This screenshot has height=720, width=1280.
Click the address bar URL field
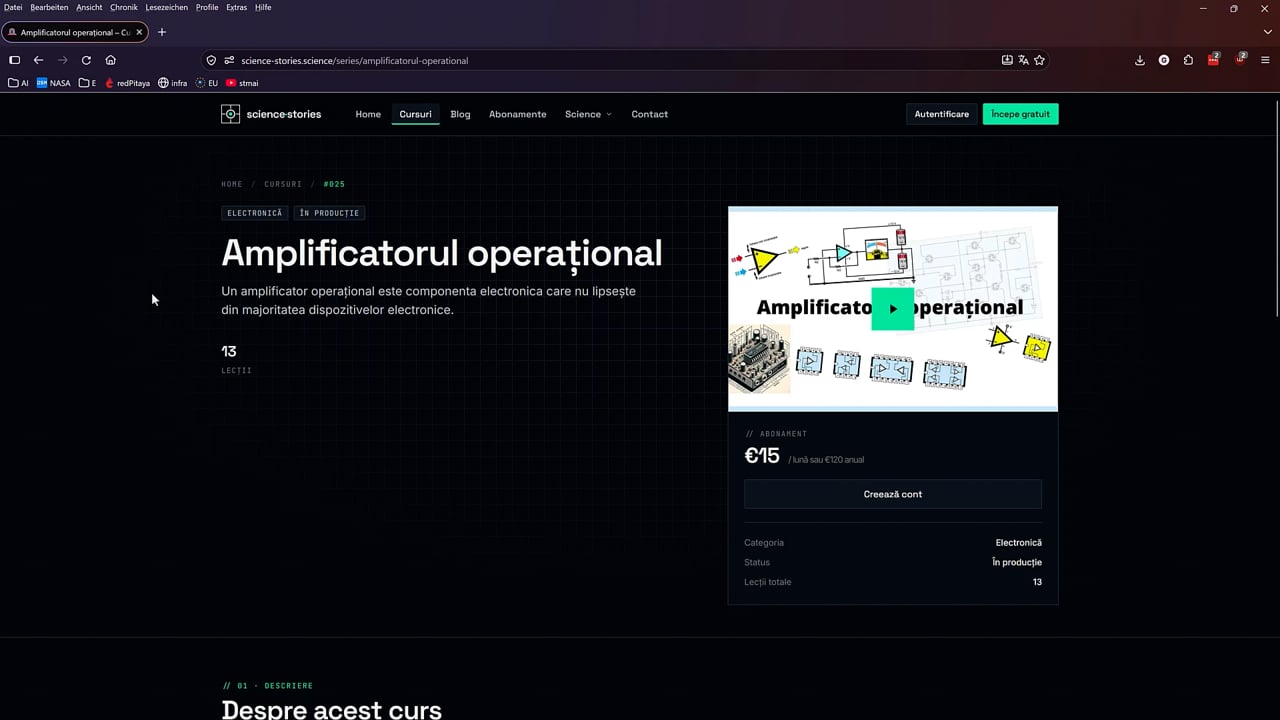[600, 60]
